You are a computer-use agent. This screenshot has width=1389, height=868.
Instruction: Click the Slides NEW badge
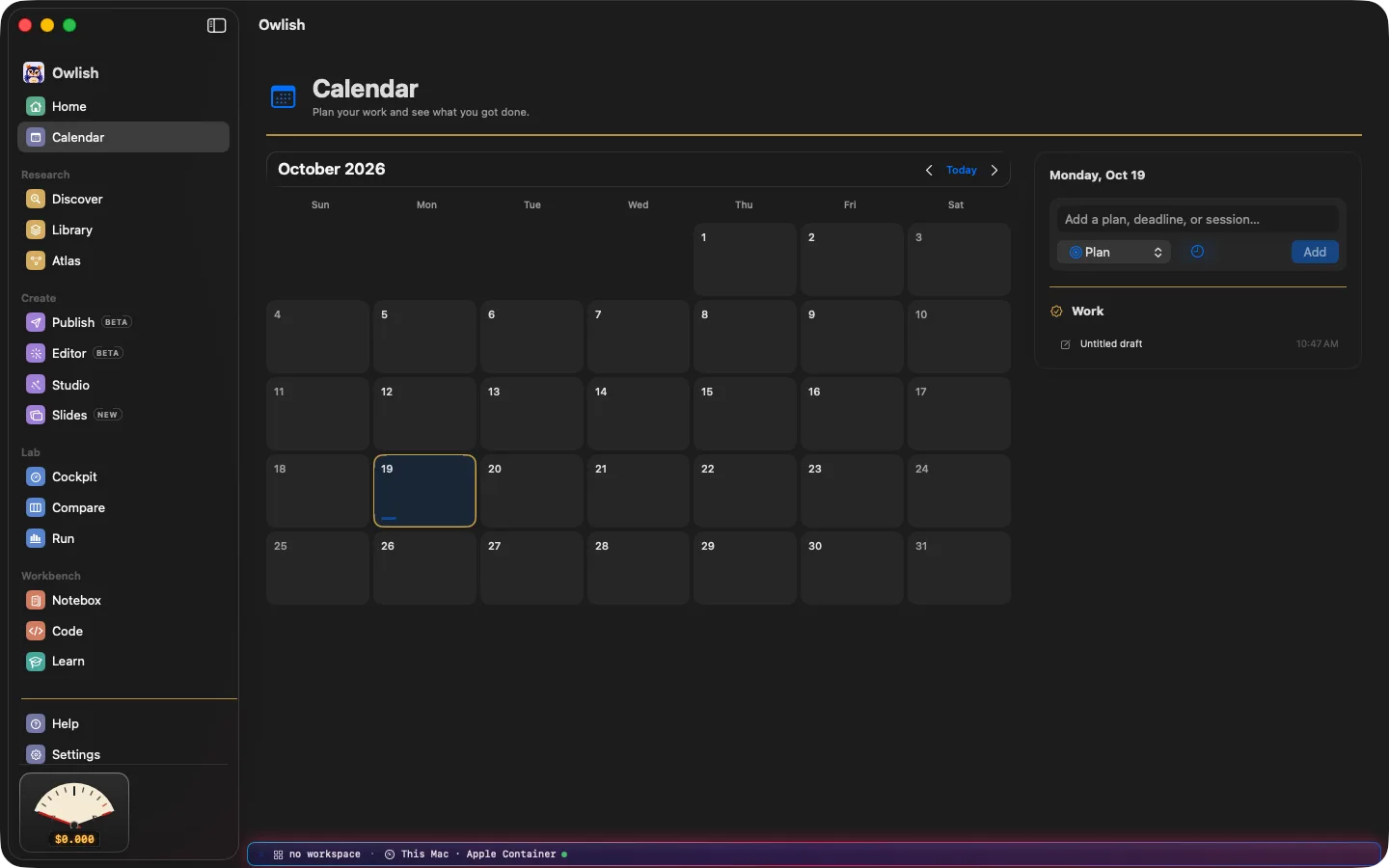tap(107, 415)
